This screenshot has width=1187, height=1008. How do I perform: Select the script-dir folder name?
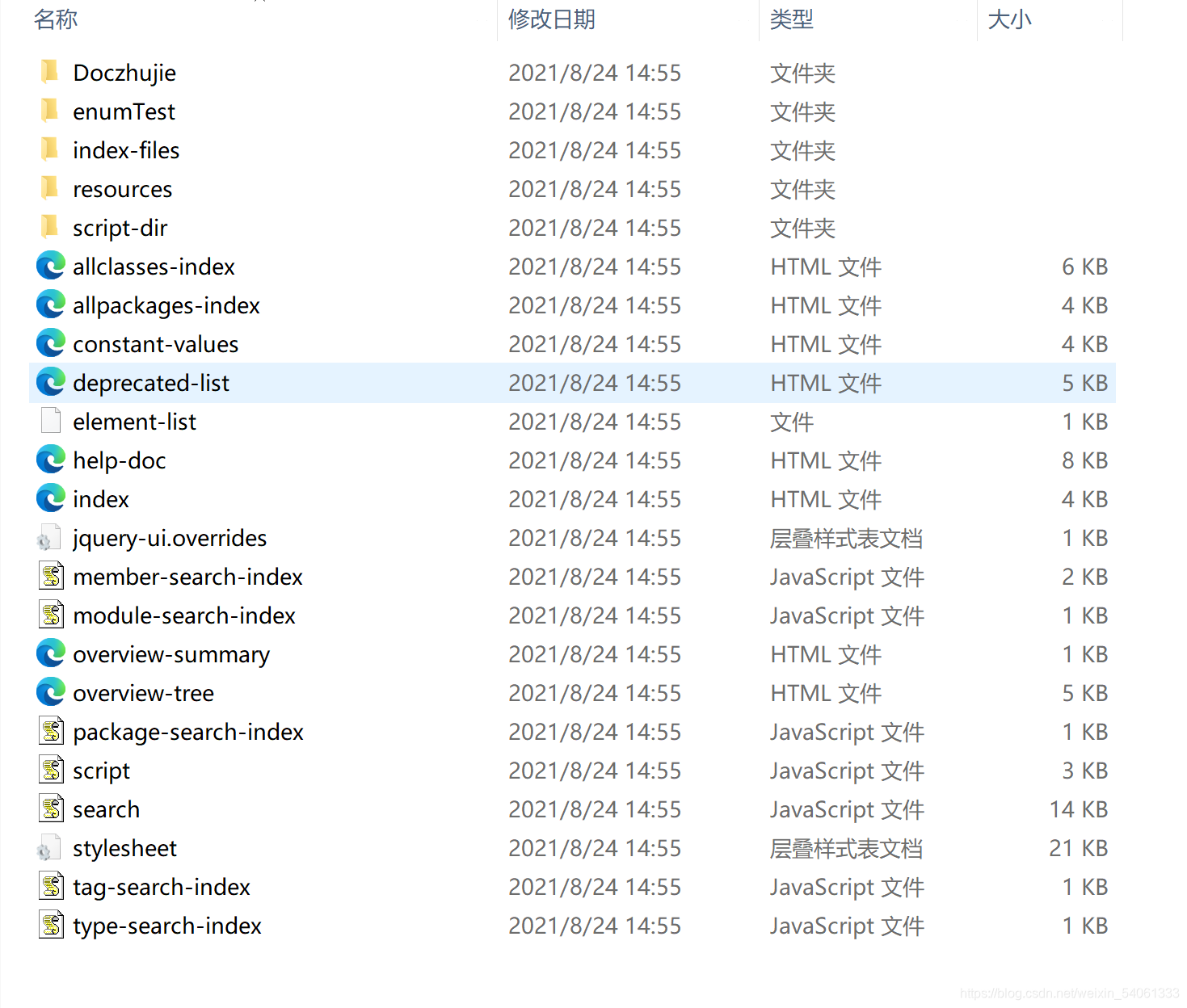click(120, 228)
